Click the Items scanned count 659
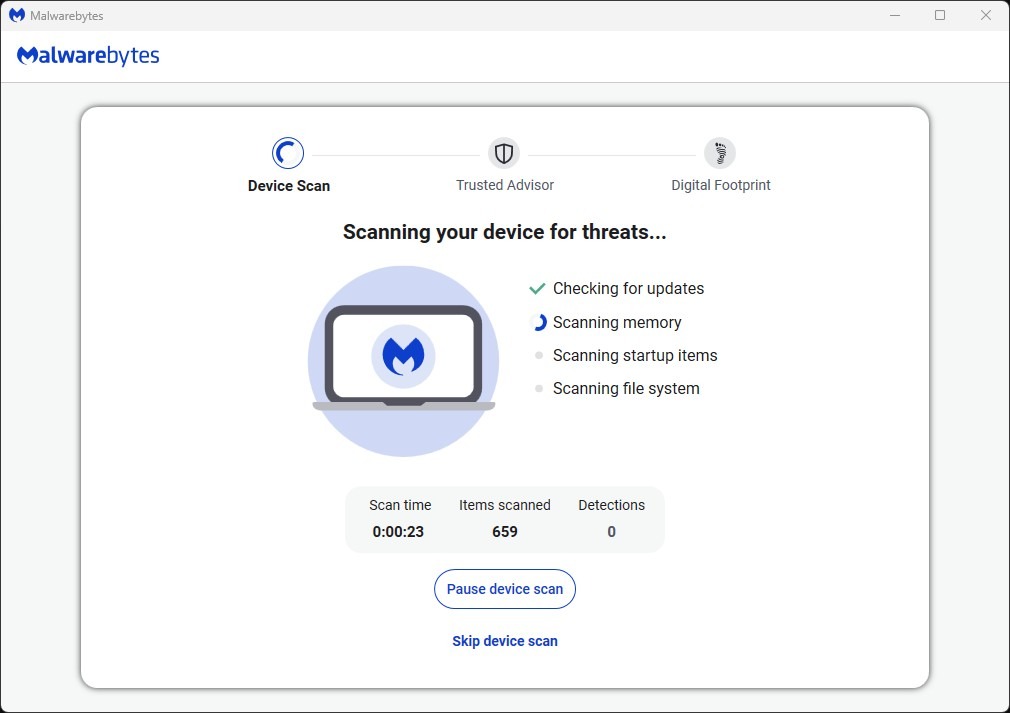1010x713 pixels. [504, 532]
